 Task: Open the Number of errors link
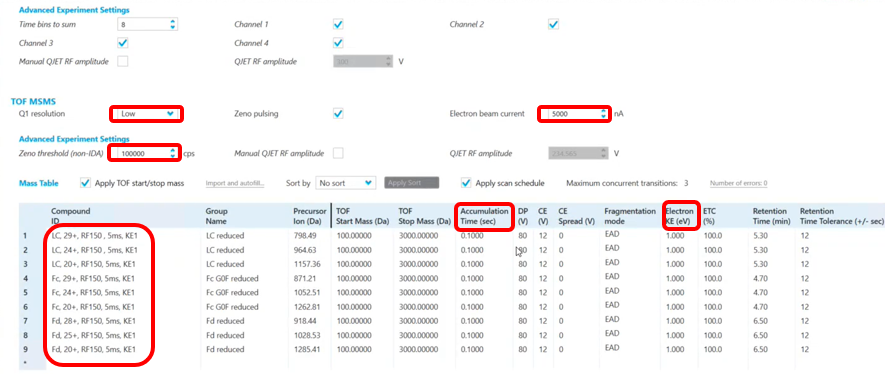[x=738, y=183]
